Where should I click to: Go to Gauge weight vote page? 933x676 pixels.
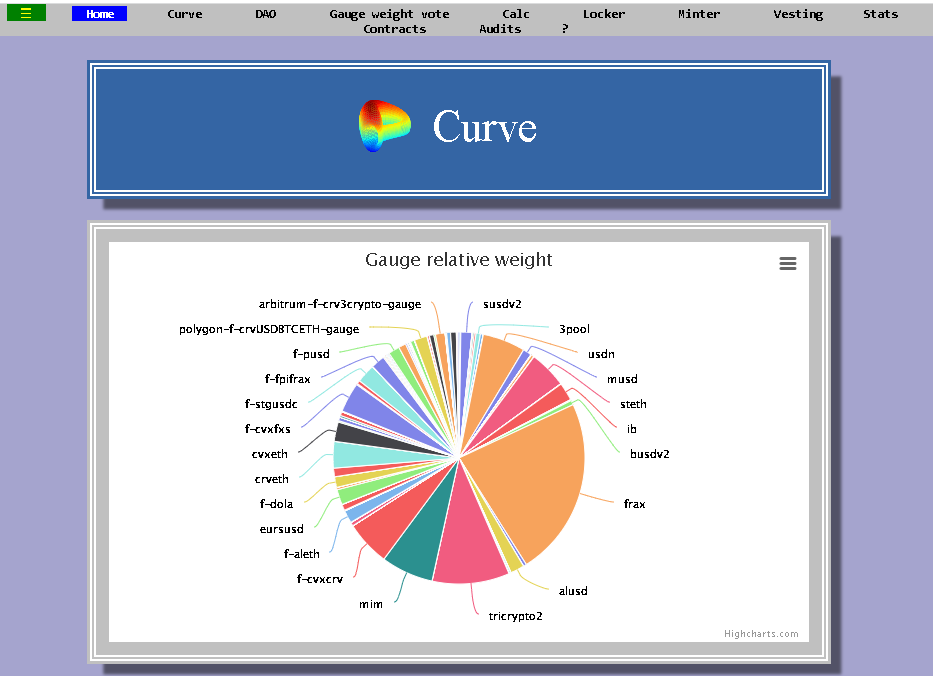[x=389, y=14]
